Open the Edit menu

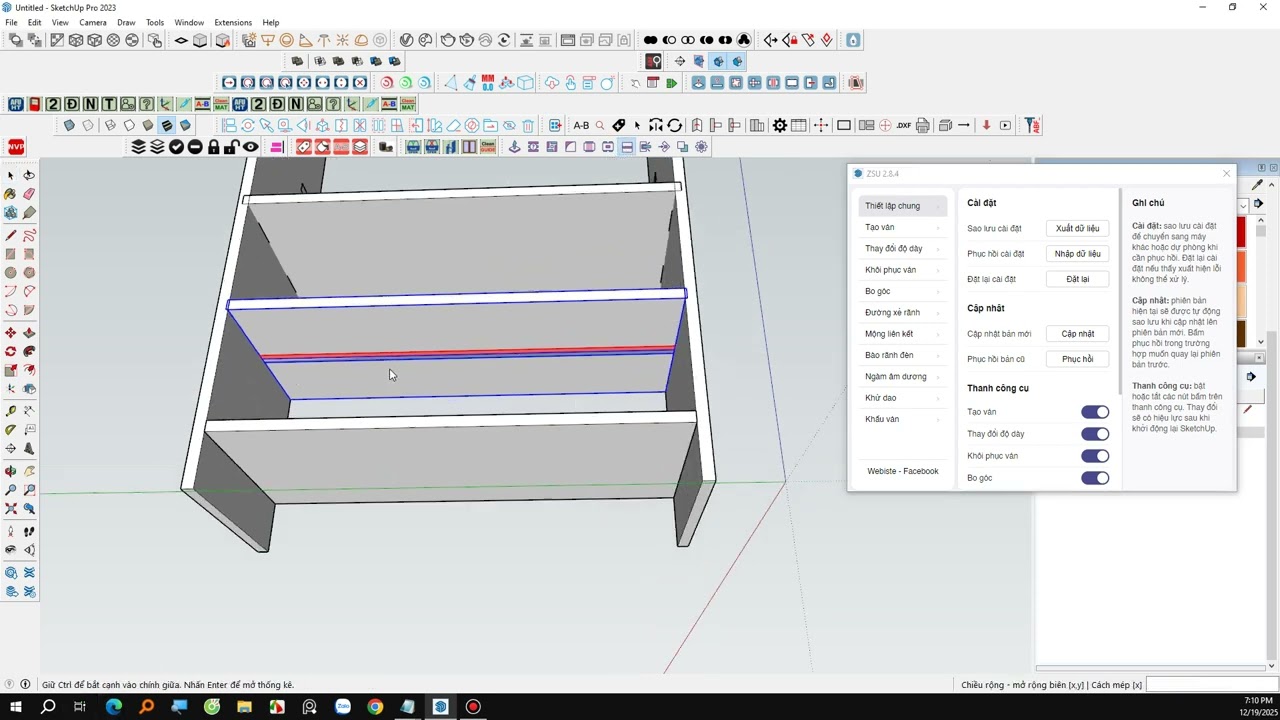[x=35, y=22]
